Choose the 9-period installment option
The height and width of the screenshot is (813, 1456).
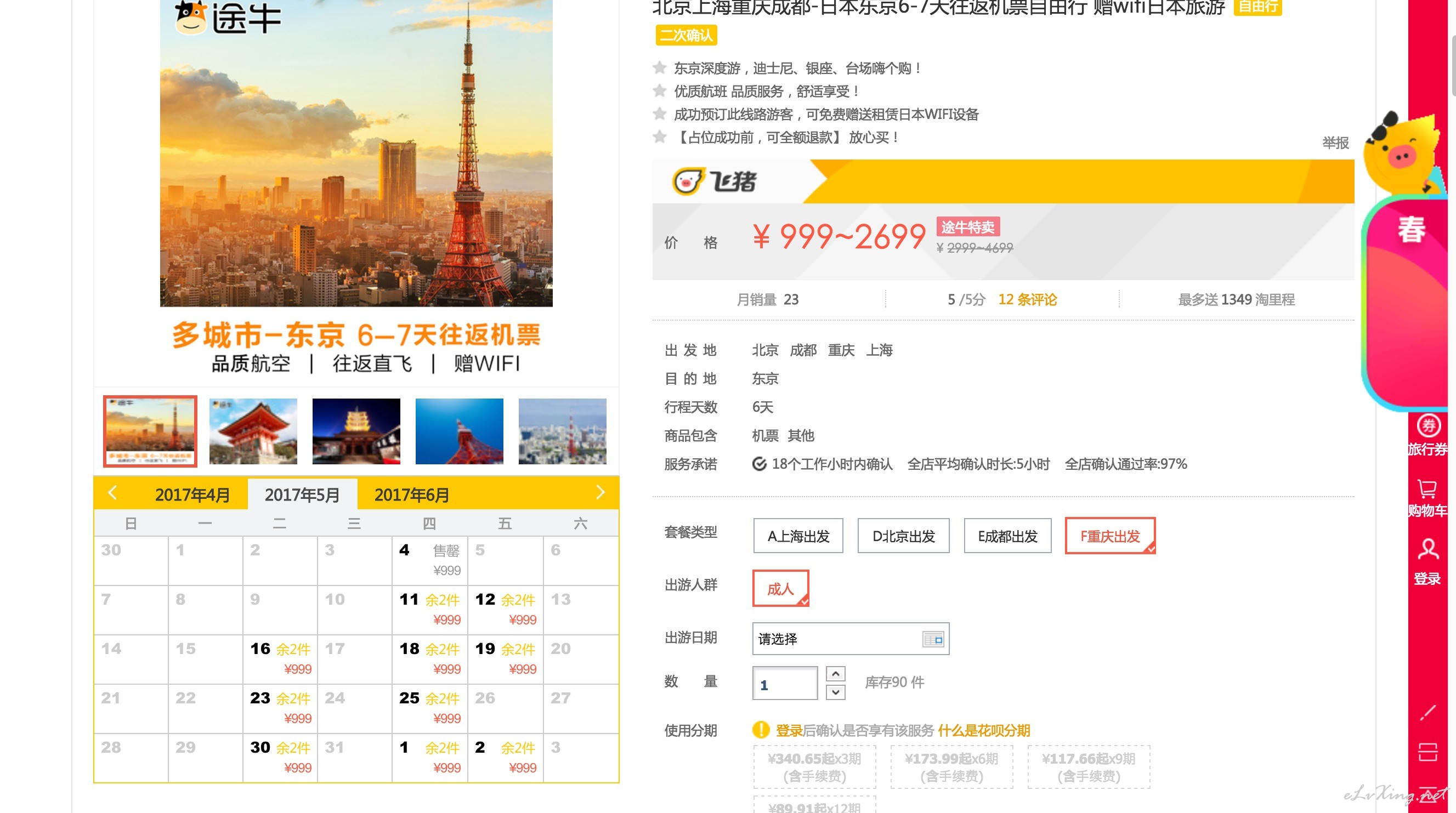click(x=1089, y=766)
